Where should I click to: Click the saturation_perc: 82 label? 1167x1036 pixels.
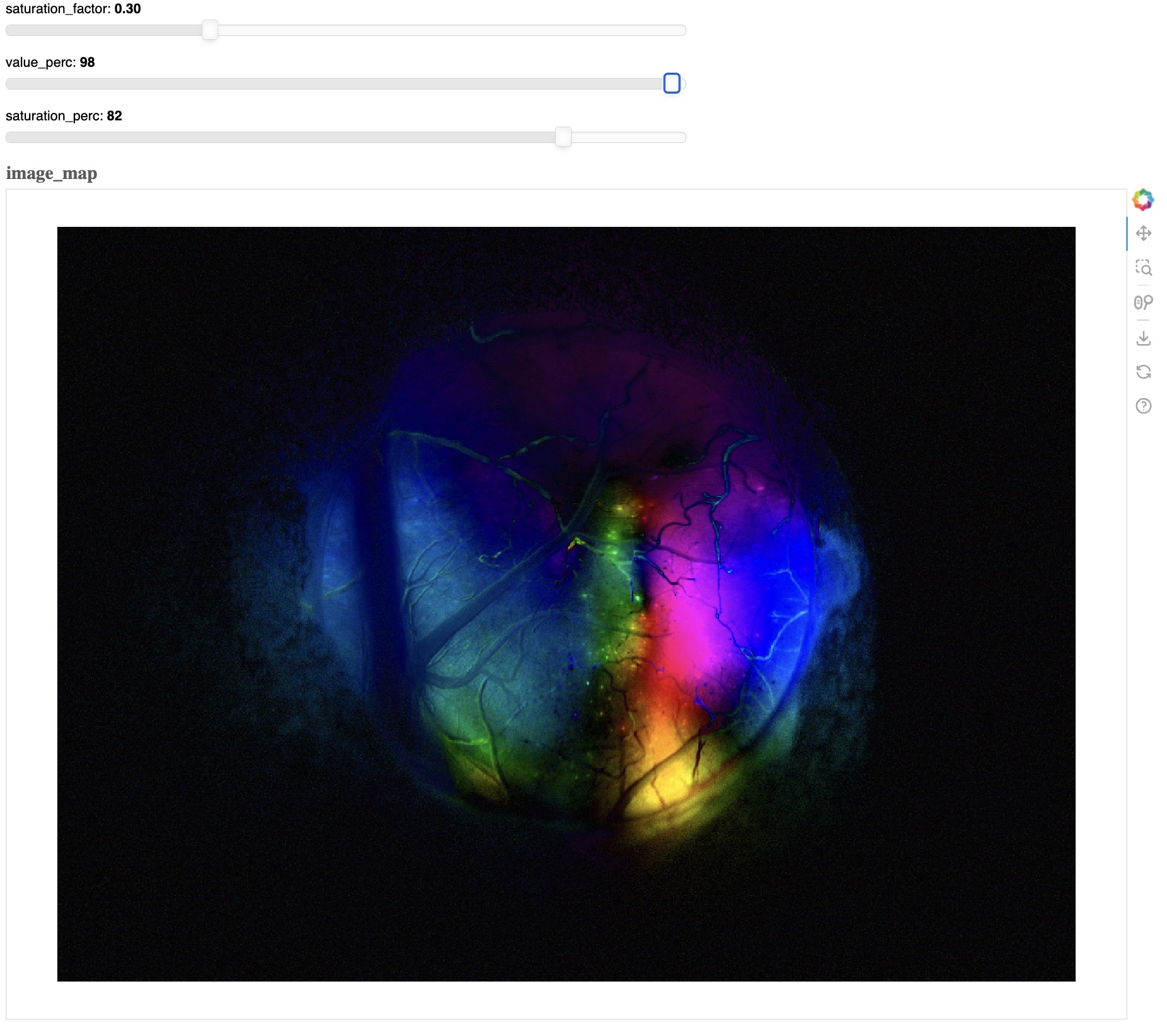[x=64, y=116]
